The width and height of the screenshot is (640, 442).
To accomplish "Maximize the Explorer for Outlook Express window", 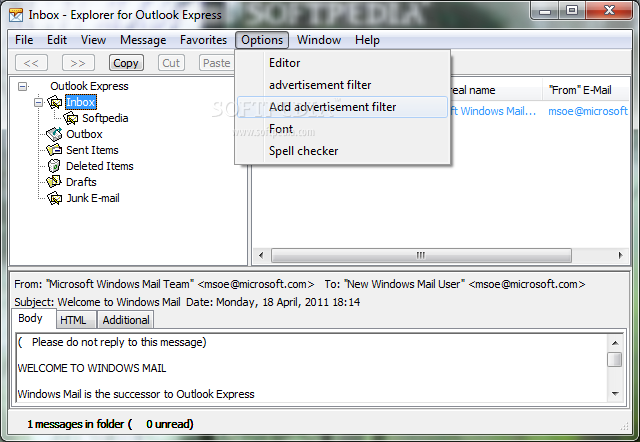I will 572,11.
